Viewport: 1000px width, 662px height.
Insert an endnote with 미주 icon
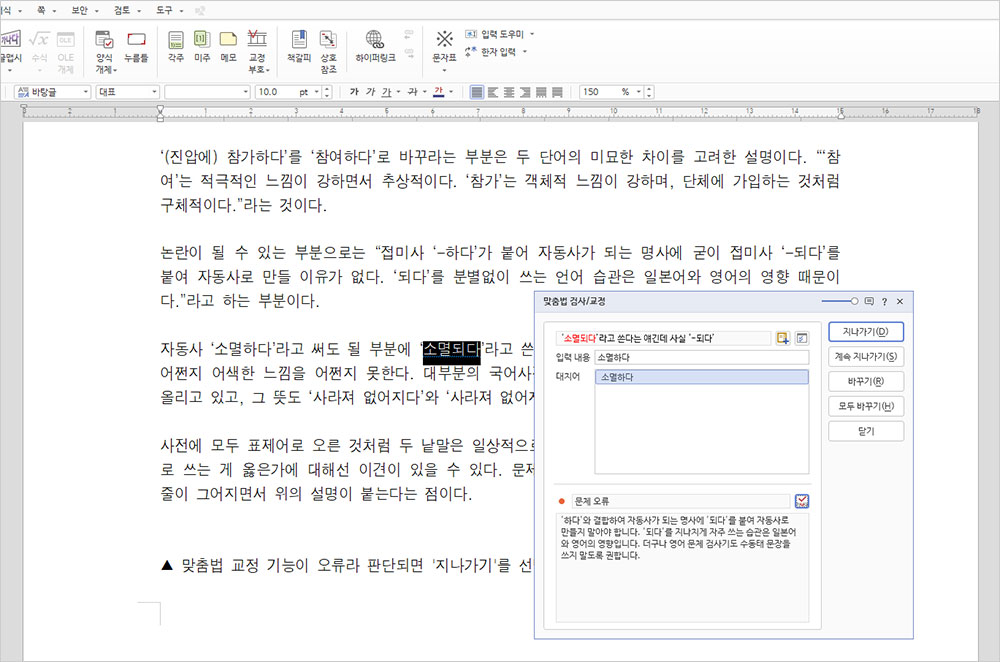pyautogui.click(x=202, y=46)
